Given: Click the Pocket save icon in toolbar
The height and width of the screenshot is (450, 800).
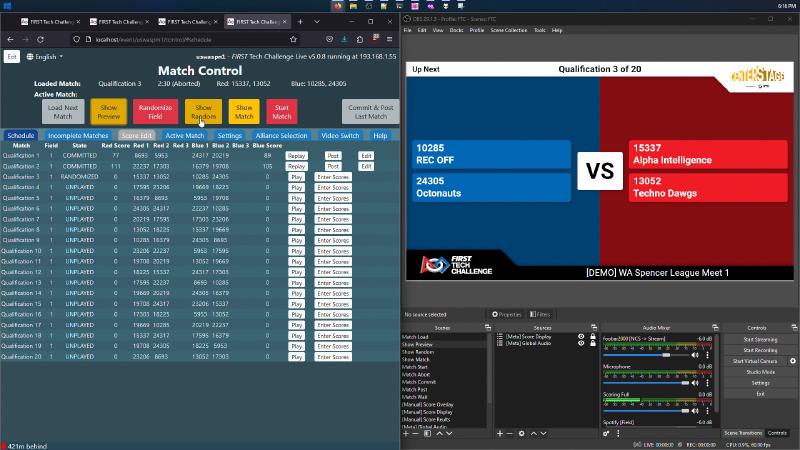Looking at the screenshot, I should 329,39.
